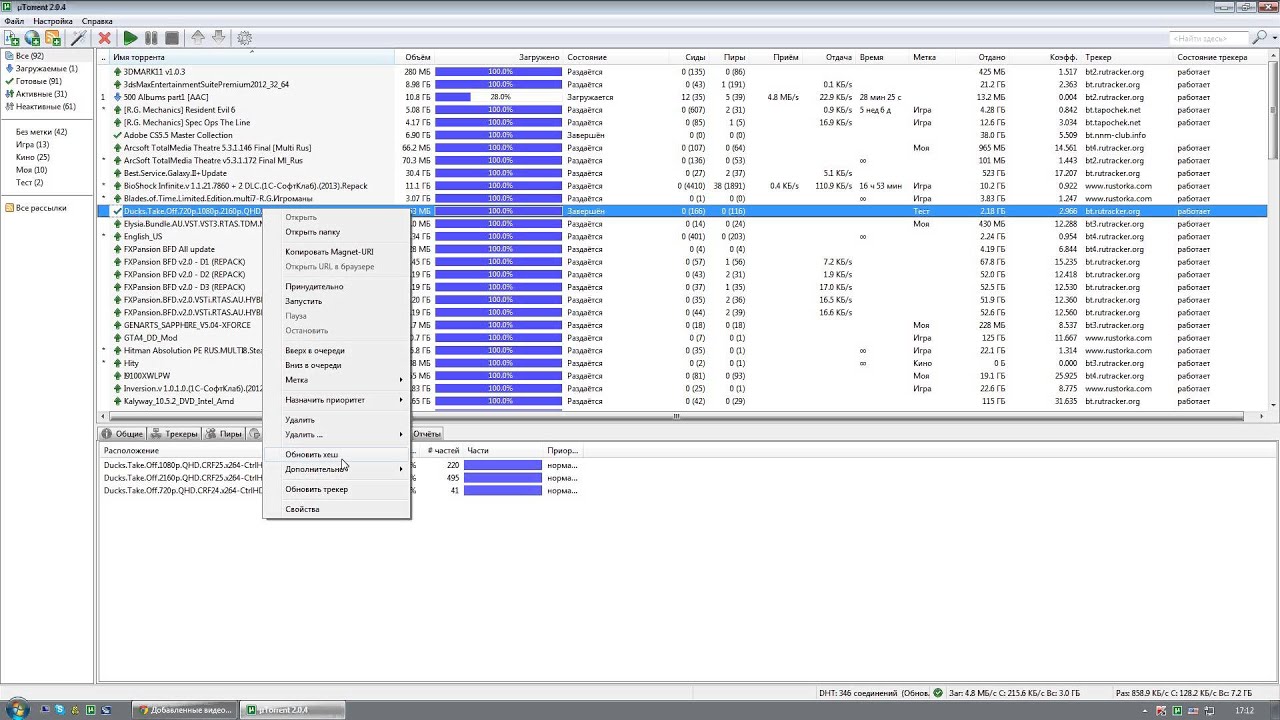Open 'Все рассылки' RSS feeds item
Screen dimensions: 1280x720
coord(36,208)
